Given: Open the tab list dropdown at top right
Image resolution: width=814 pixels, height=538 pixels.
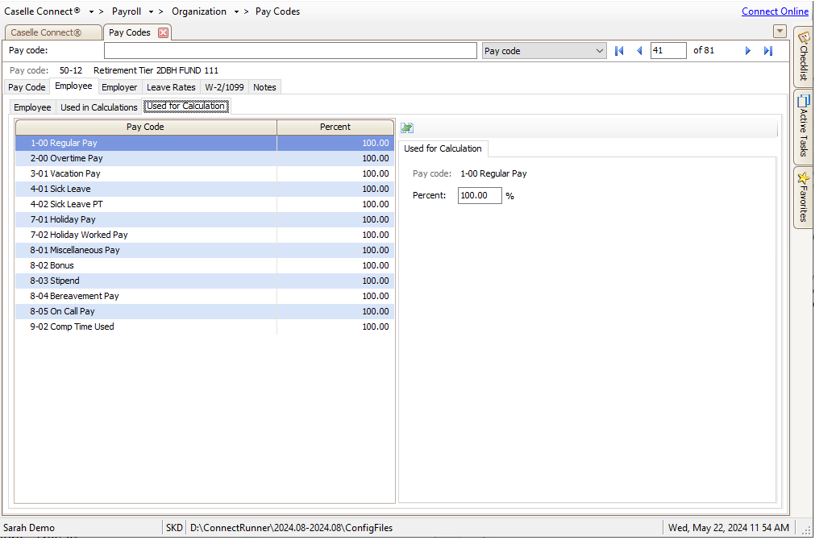Looking at the screenshot, I should click(x=779, y=32).
